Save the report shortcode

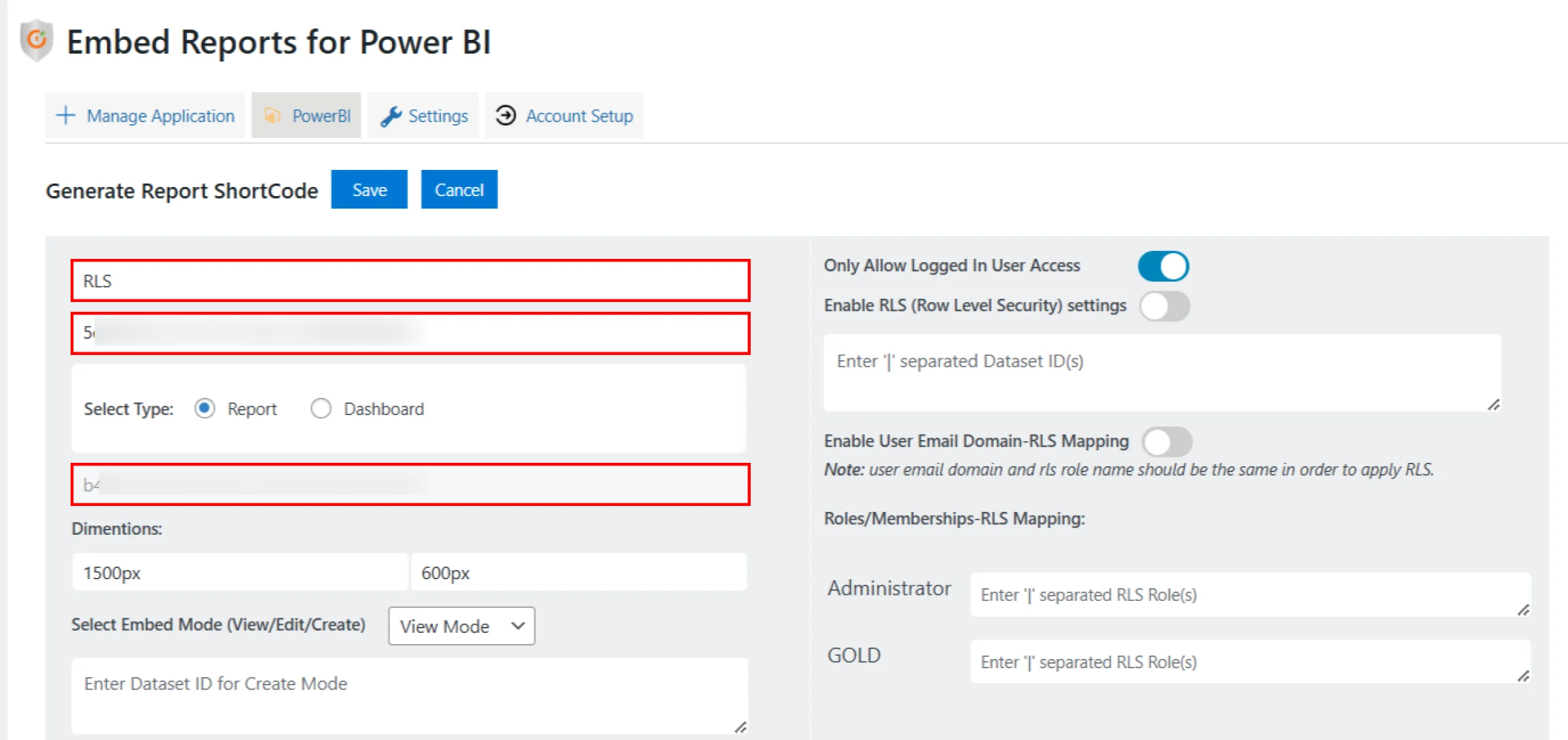pyautogui.click(x=369, y=190)
